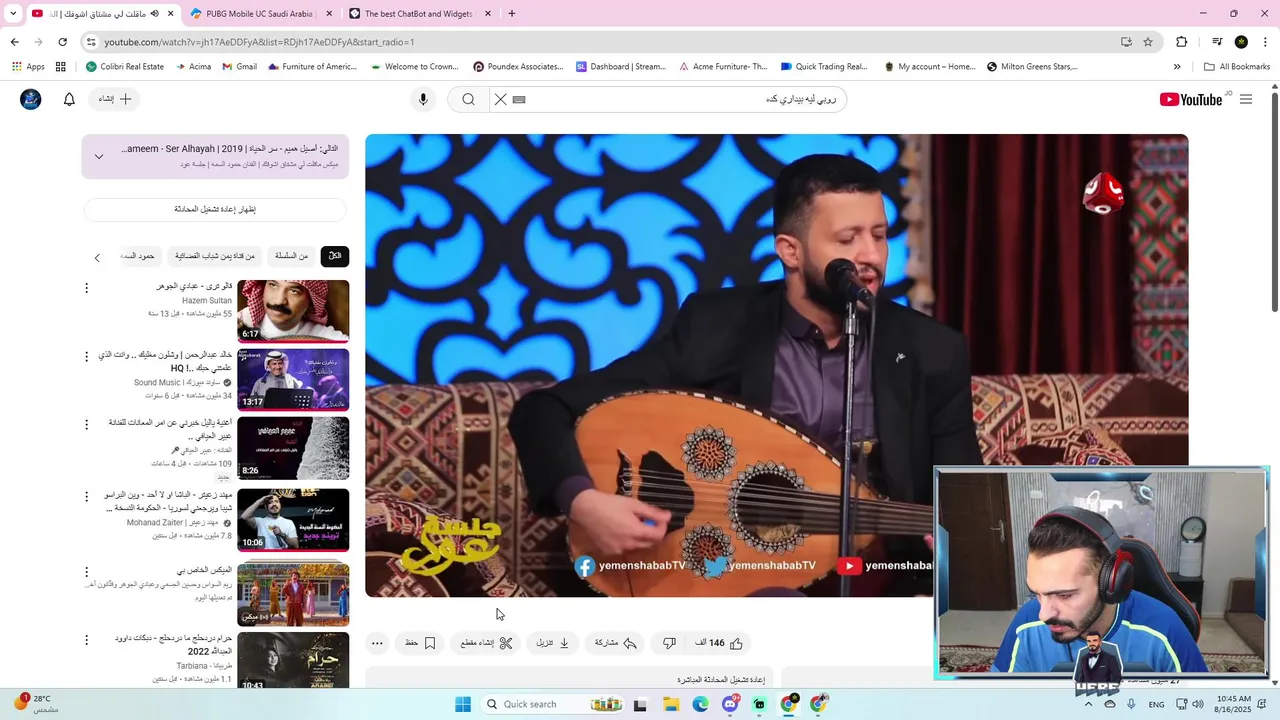Viewport: 1280px width, 720px height.
Task: Open Apps shortcut in bookmarks bar
Action: click(28, 67)
